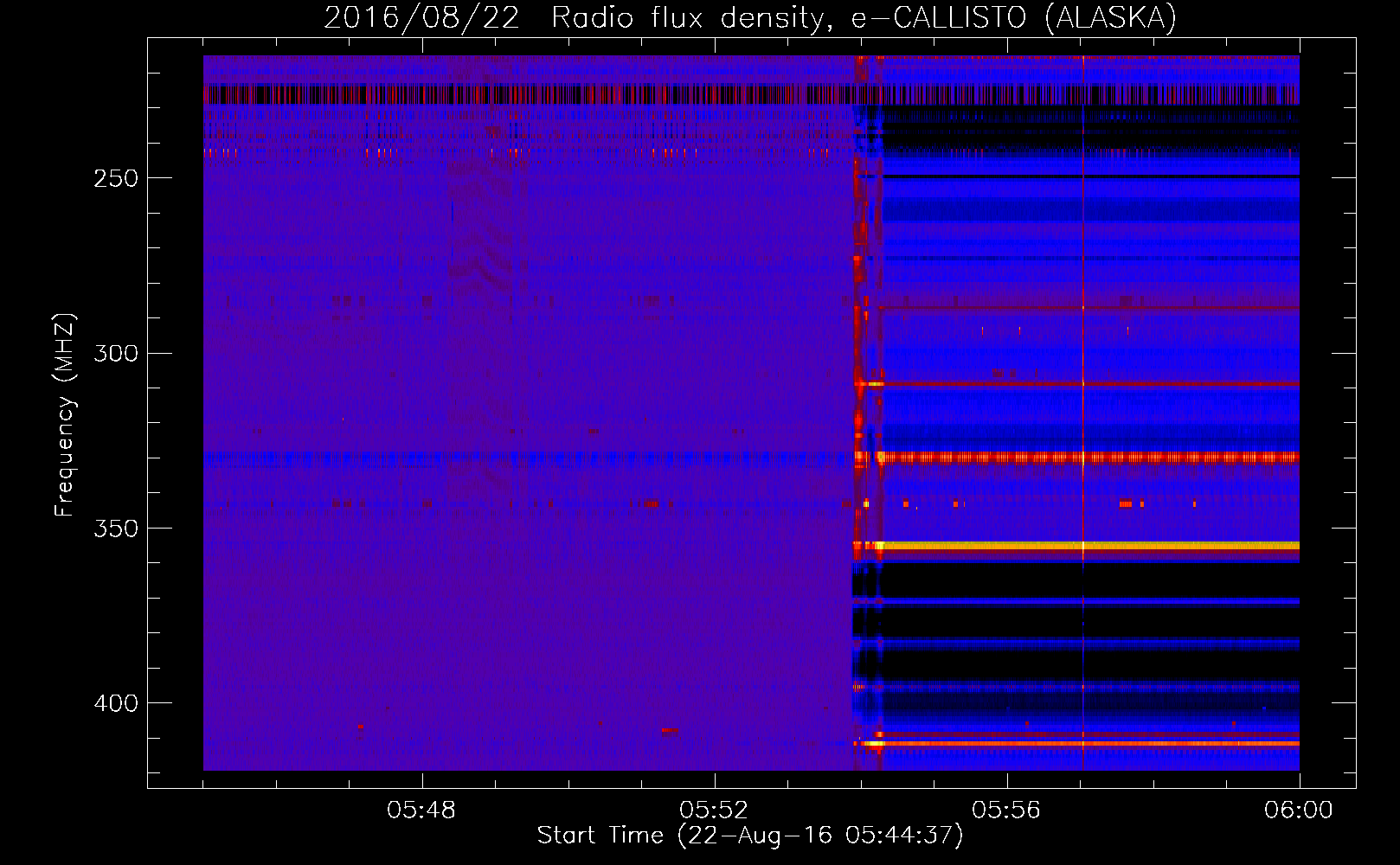Viewport: 1400px width, 865px height.
Task: Click the 250 frequency tick label
Action: [116, 178]
